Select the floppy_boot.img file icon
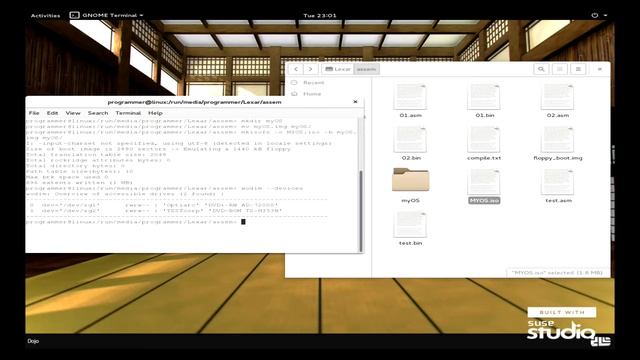 (558, 140)
